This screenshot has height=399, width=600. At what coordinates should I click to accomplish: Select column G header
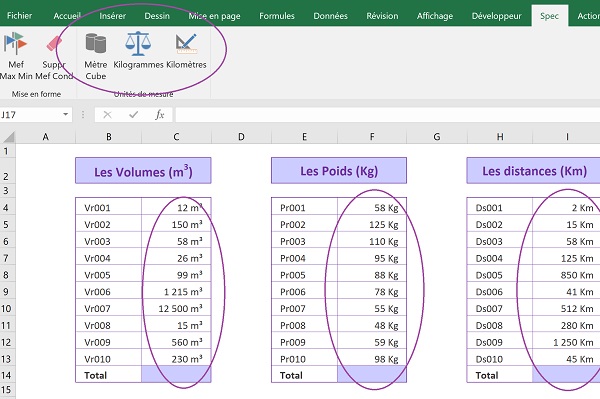[x=437, y=137]
